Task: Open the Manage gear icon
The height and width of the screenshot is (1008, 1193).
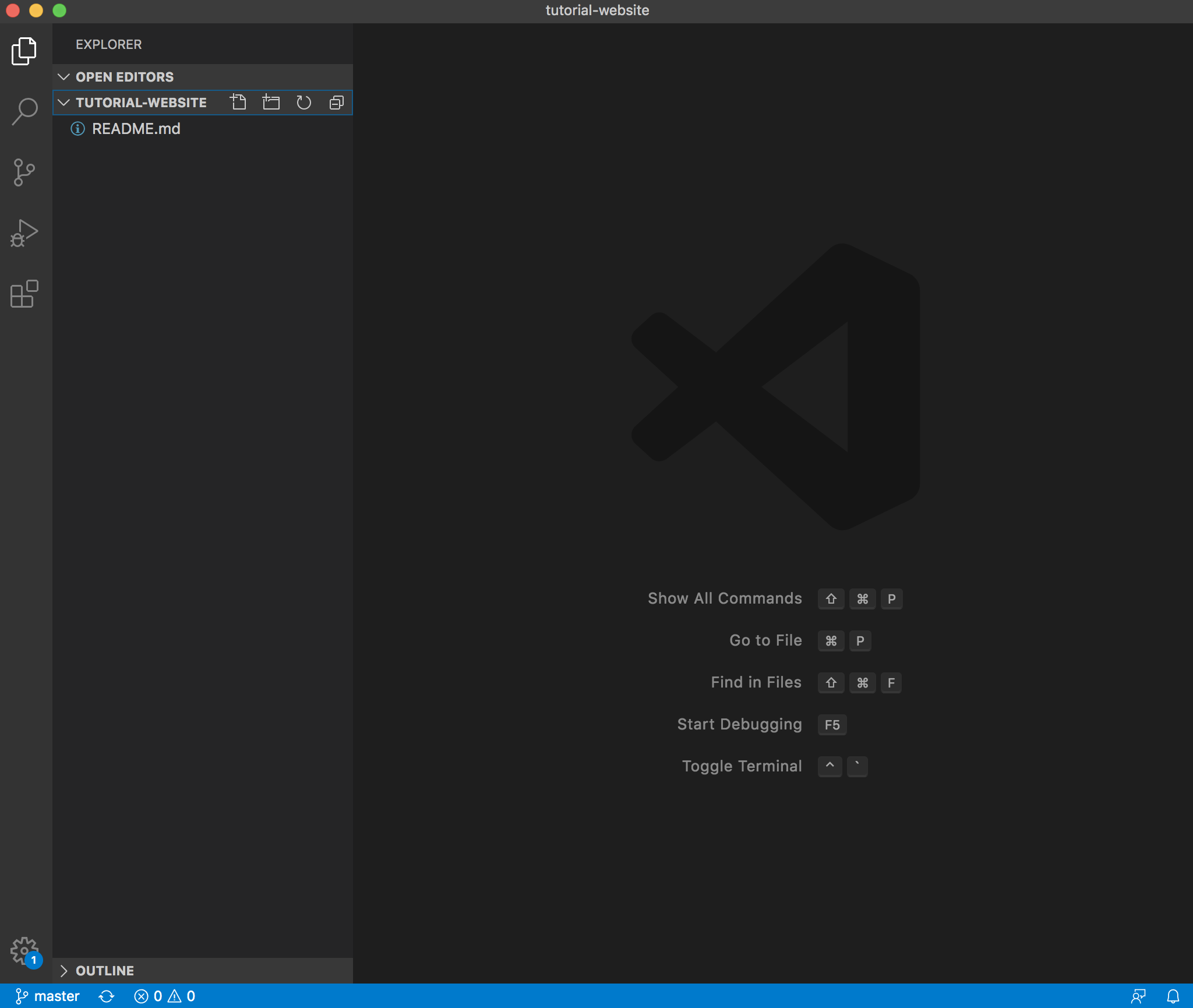Action: (x=24, y=951)
